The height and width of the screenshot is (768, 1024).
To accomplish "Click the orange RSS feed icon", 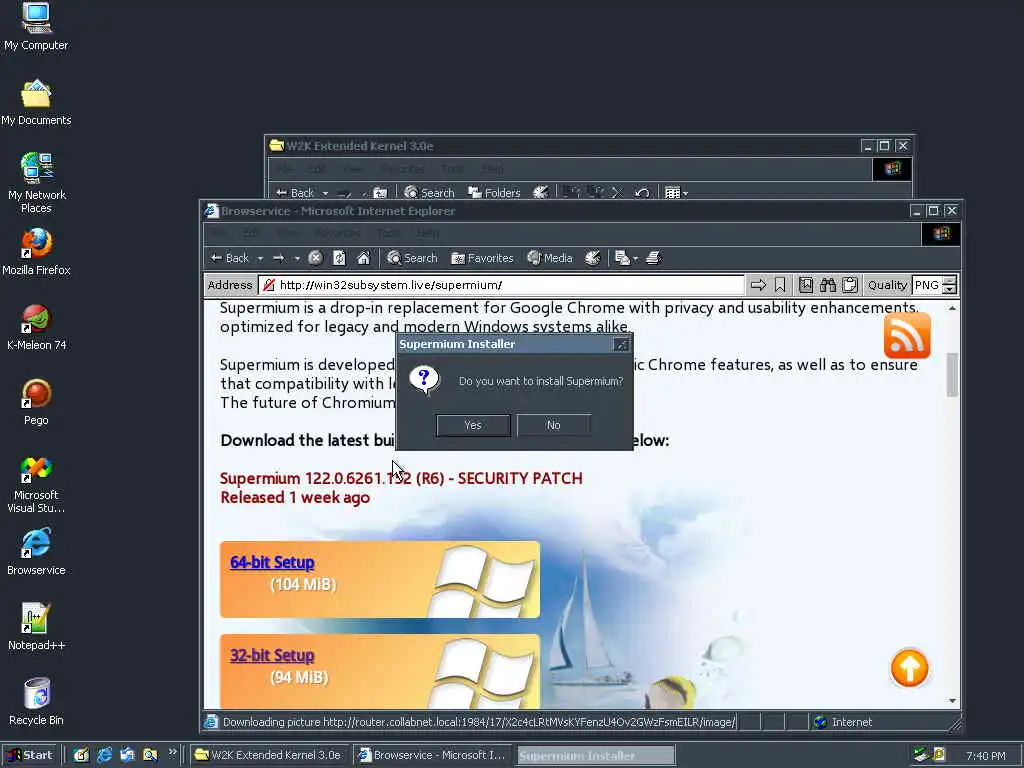I will point(907,335).
